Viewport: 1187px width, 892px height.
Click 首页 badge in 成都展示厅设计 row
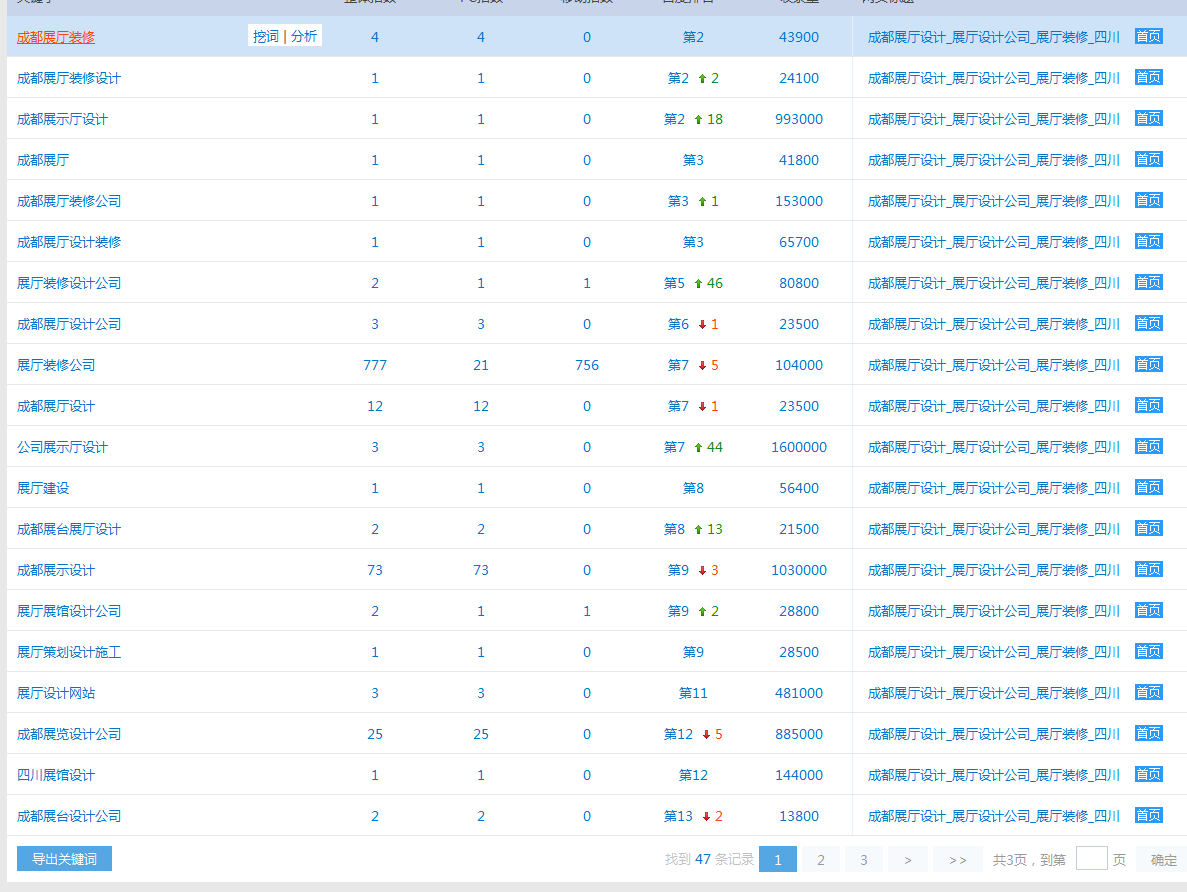point(1148,118)
